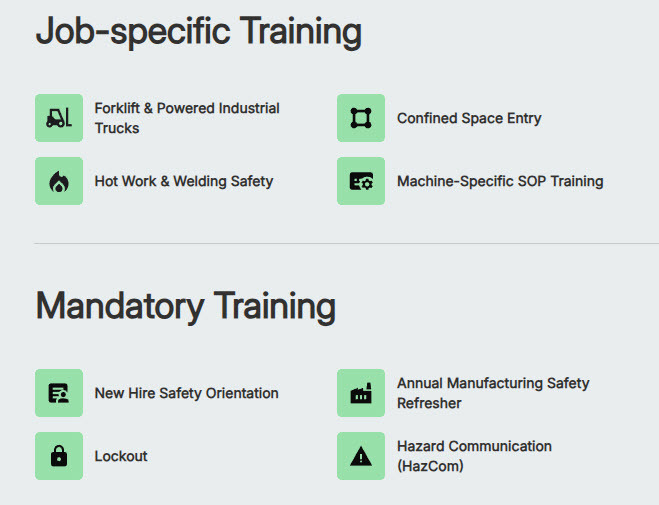659x505 pixels.
Task: Open the Hazard Communication text link
Action: (474, 446)
